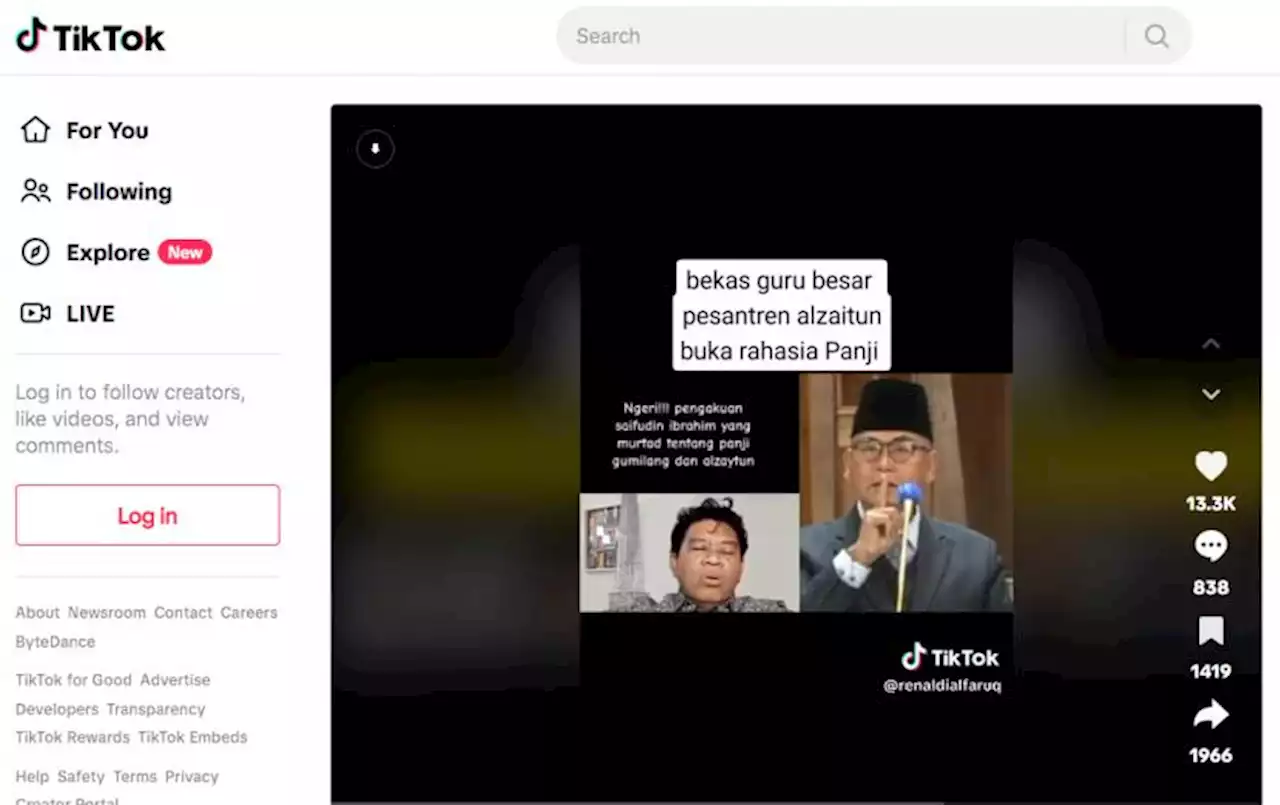Go to next video with down chevron
Screen dimensions: 1280x805
point(1211,394)
